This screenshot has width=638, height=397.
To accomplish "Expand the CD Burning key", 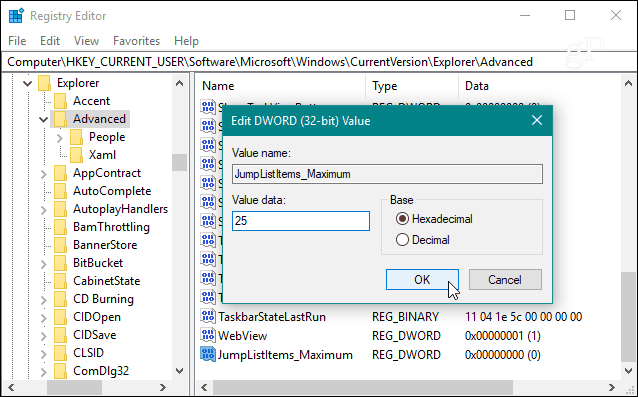I will (44, 300).
